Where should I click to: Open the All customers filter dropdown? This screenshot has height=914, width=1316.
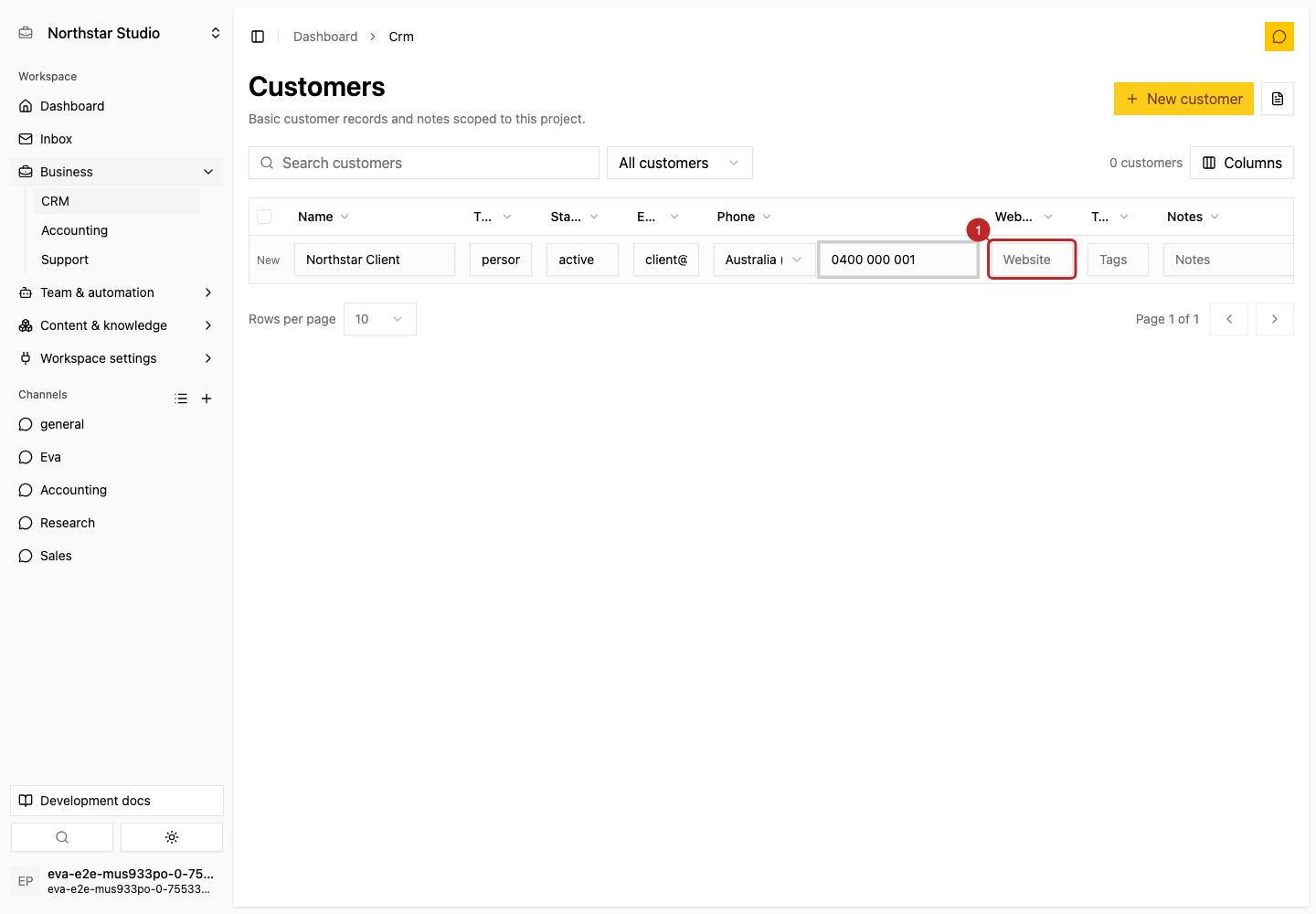(x=680, y=163)
